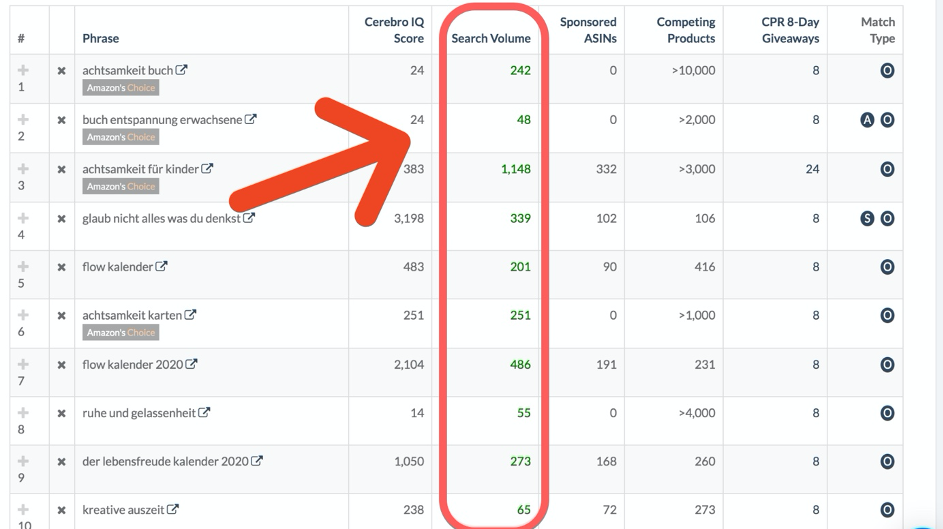The image size is (943, 529).
Task: Click the plus icon for row 2
Action: [x=23, y=119]
